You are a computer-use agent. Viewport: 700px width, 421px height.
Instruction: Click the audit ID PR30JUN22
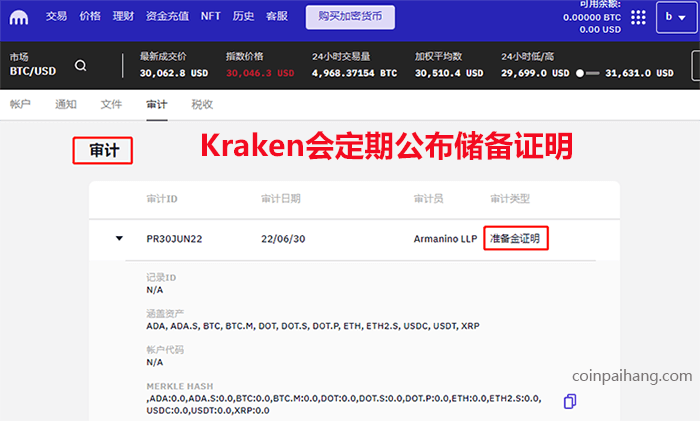pyautogui.click(x=174, y=239)
